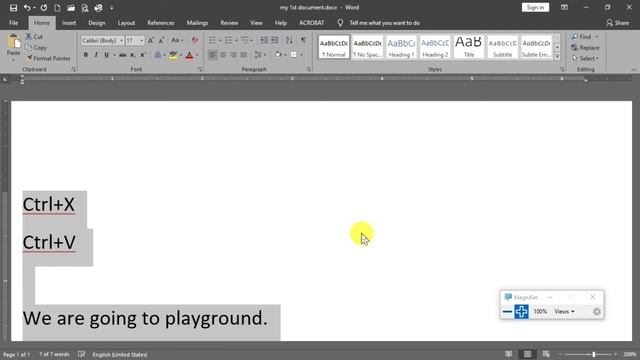640x360 pixels.
Task: Increase the paragraph indent
Action: (x=274, y=40)
